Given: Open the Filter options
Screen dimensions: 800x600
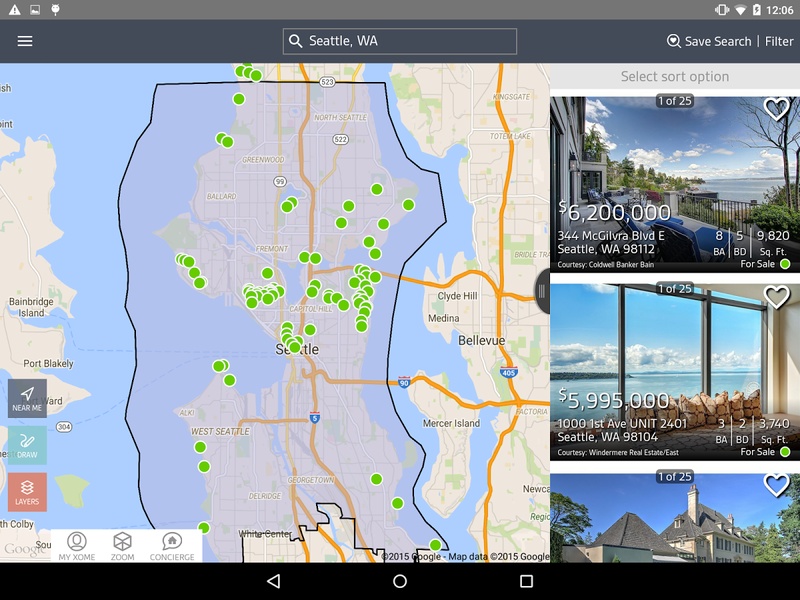Looking at the screenshot, I should pyautogui.click(x=779, y=41).
